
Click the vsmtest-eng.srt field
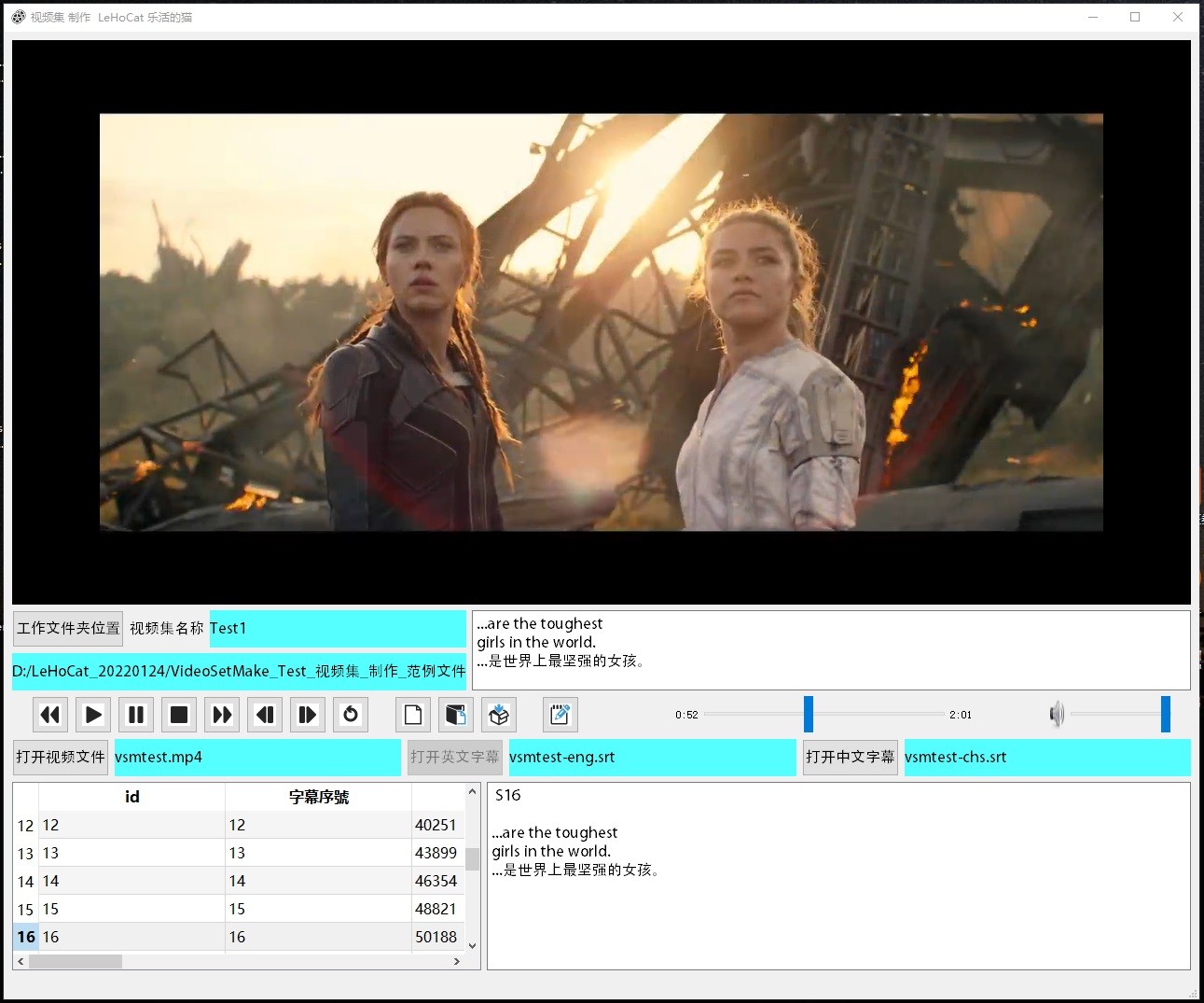[652, 757]
